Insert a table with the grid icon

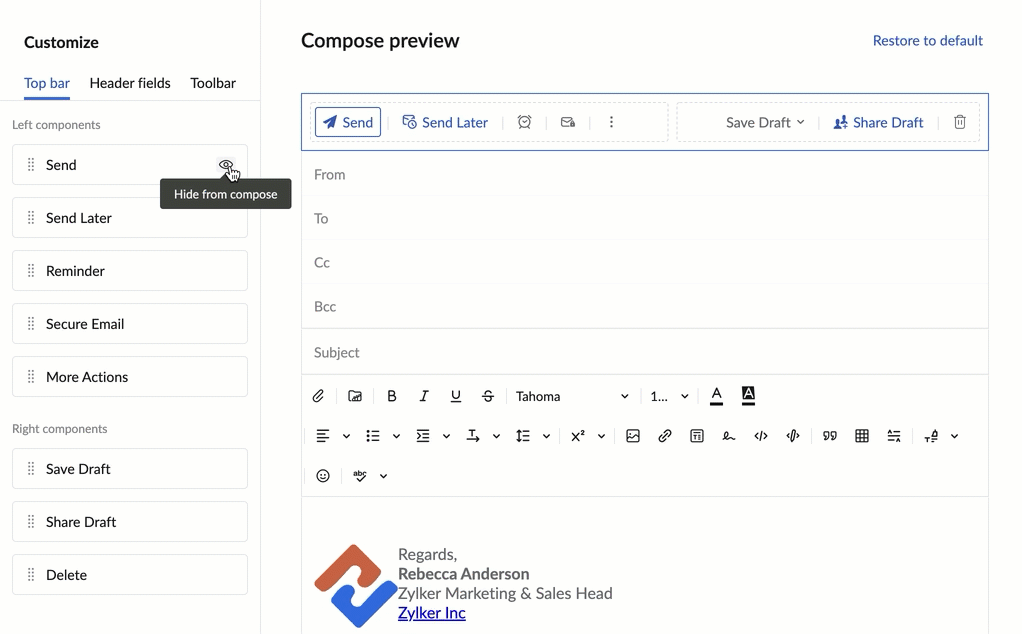[861, 435]
